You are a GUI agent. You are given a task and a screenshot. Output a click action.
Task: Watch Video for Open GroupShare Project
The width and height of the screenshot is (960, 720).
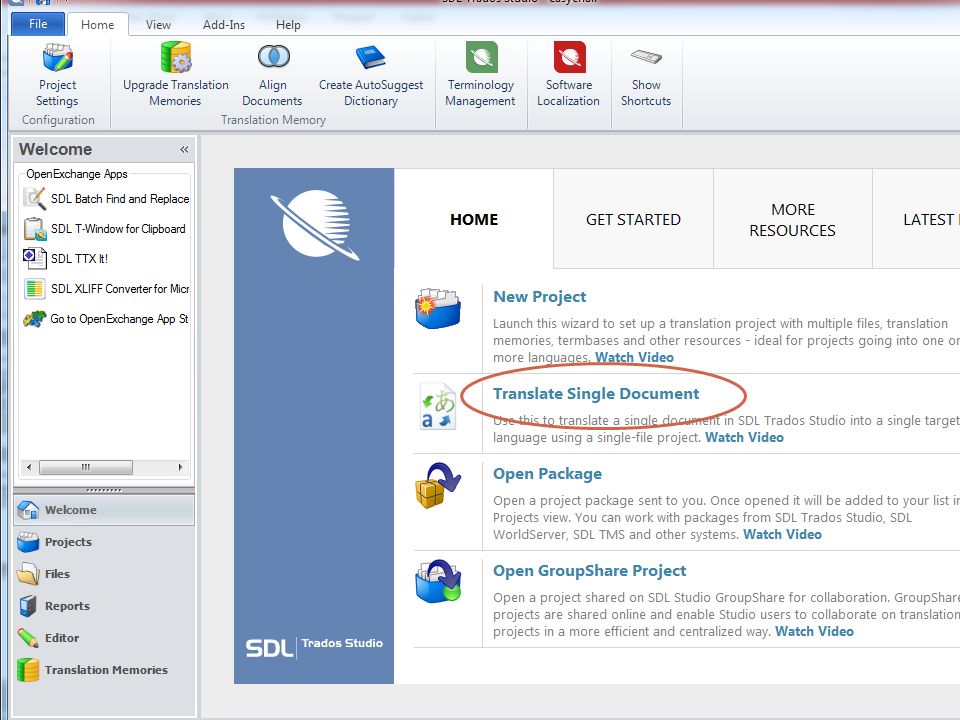click(x=814, y=631)
